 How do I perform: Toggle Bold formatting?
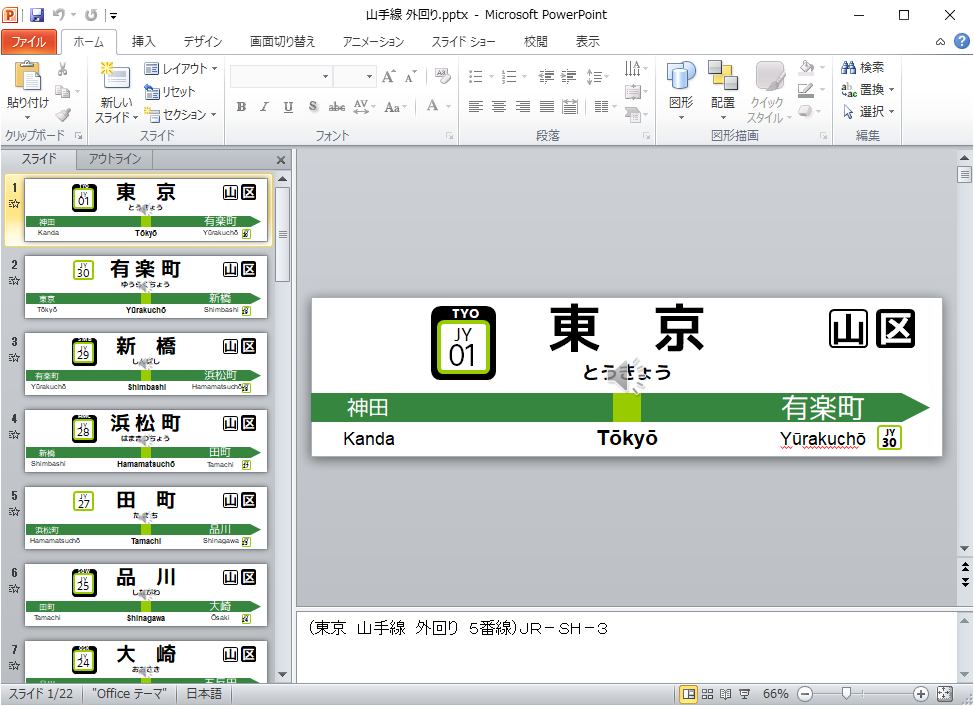point(242,107)
